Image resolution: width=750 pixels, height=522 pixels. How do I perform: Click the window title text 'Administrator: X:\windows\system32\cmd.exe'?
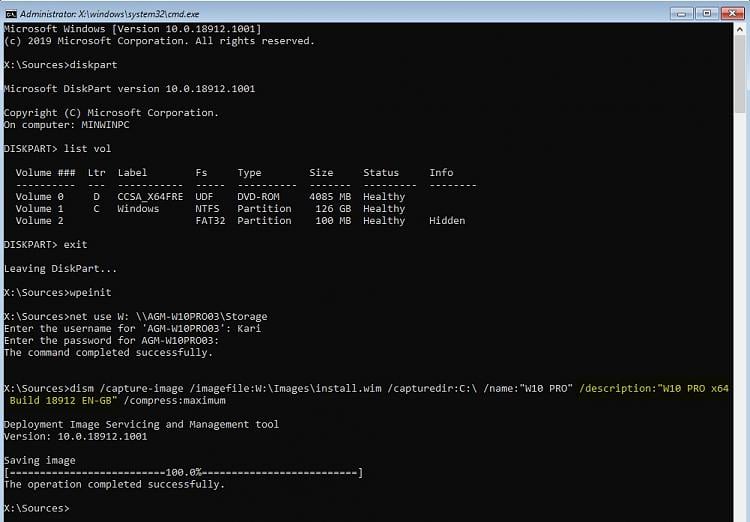[110, 14]
